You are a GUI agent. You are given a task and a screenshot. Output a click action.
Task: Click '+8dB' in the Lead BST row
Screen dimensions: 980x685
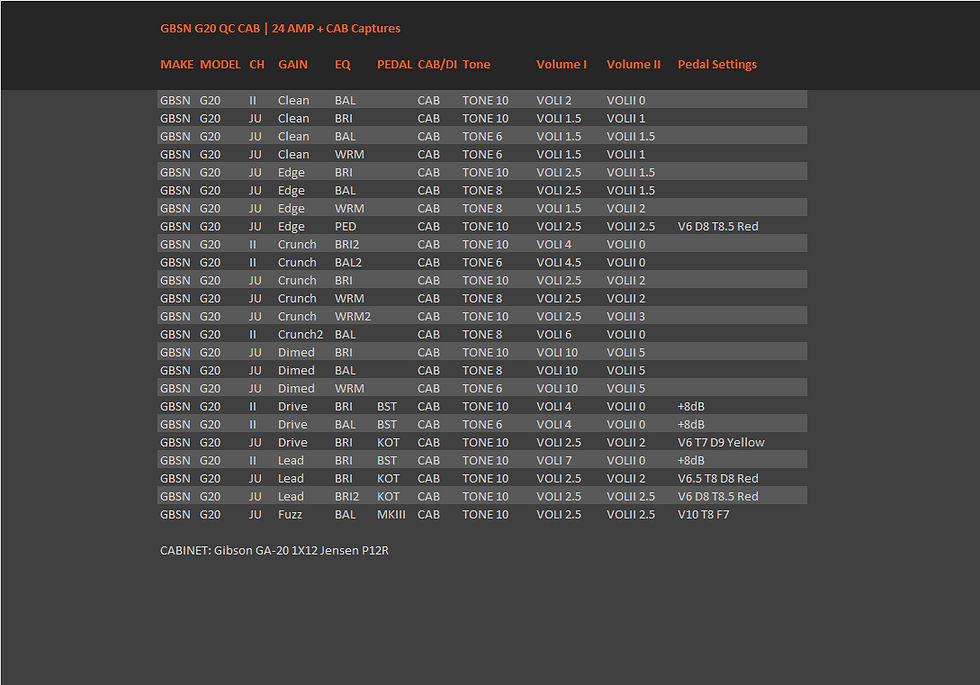click(691, 461)
